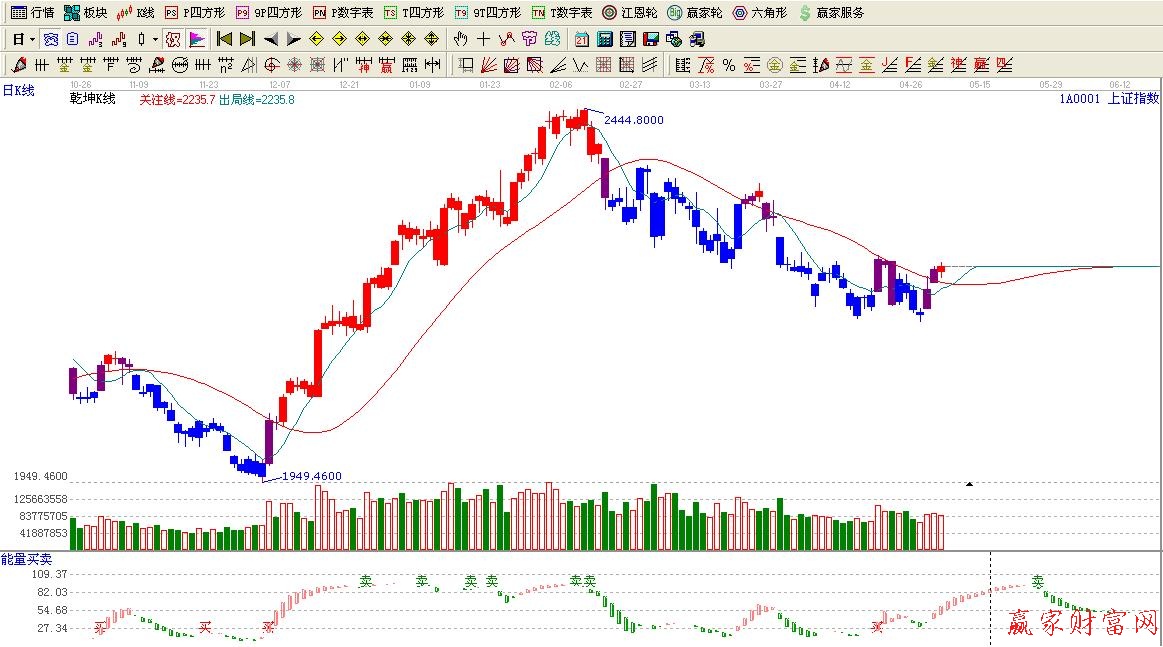Open the 江恩轮 Gann wheel
This screenshot has height=647, width=1163.
630,13
